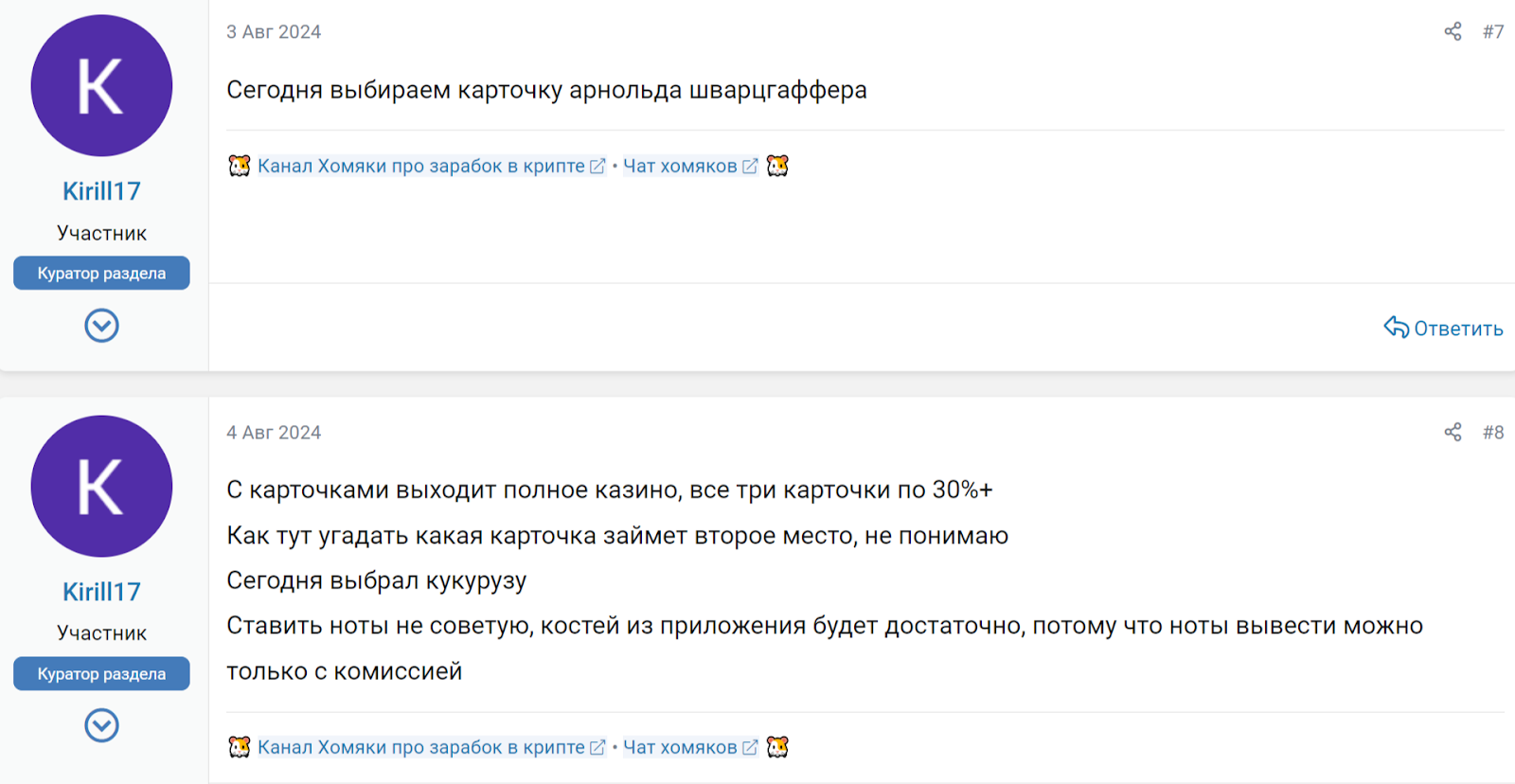Viewport: 1515px width, 784px height.
Task: Click hamster emoji before first signature link
Action: point(240,167)
